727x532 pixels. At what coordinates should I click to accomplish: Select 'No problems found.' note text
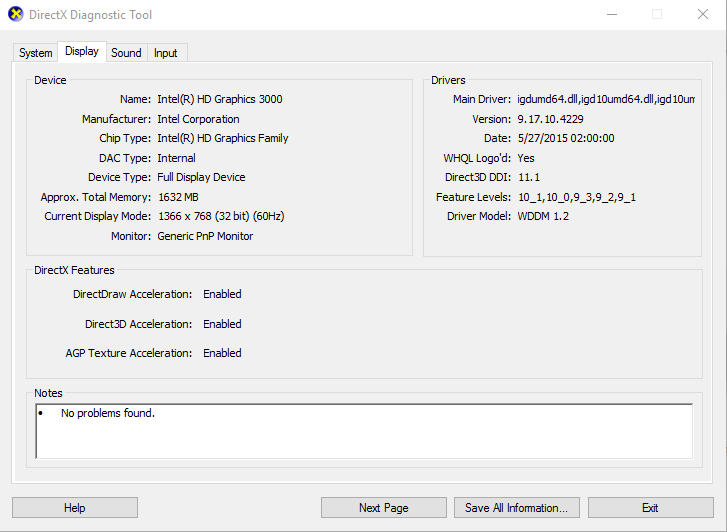tap(108, 413)
